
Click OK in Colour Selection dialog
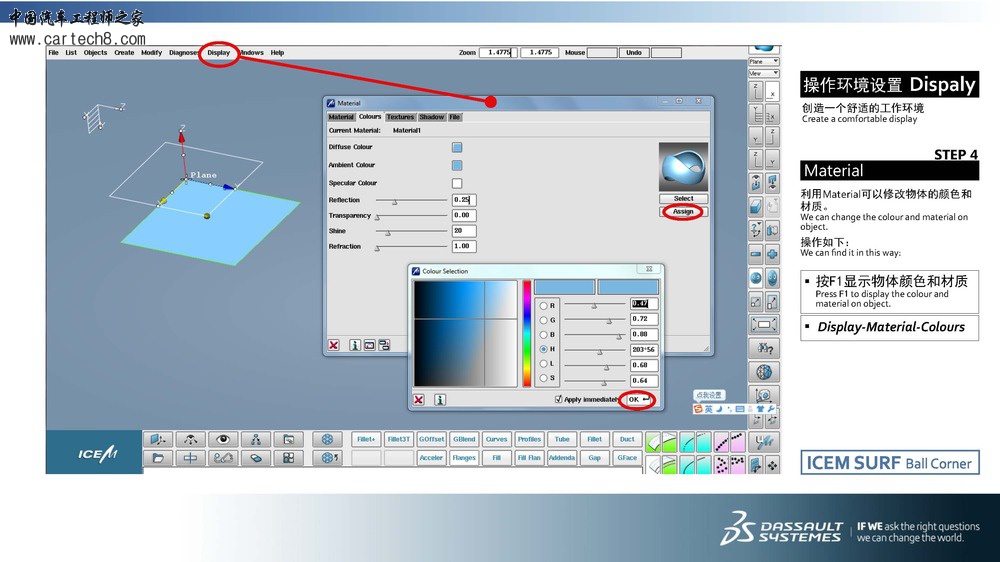pyautogui.click(x=638, y=399)
